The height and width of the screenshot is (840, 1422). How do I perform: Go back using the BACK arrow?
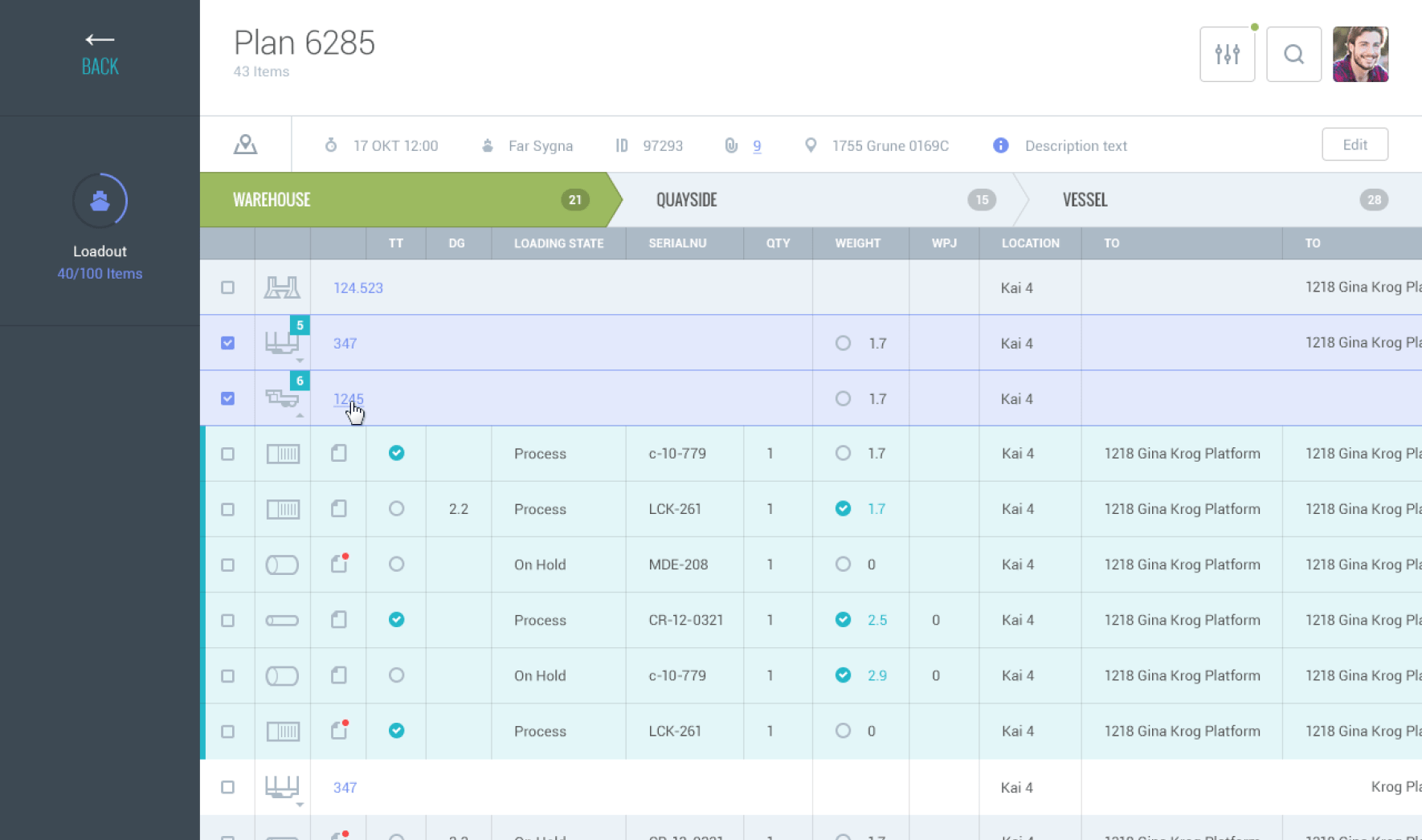tap(100, 55)
